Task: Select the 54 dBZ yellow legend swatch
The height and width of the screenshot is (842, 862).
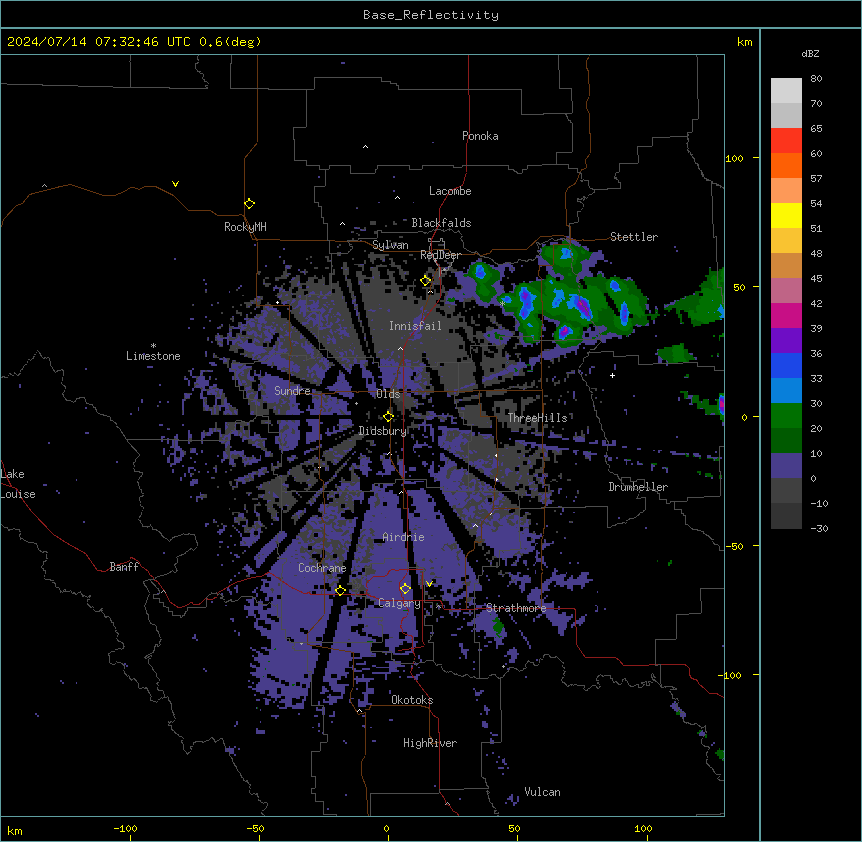Action: pos(786,215)
